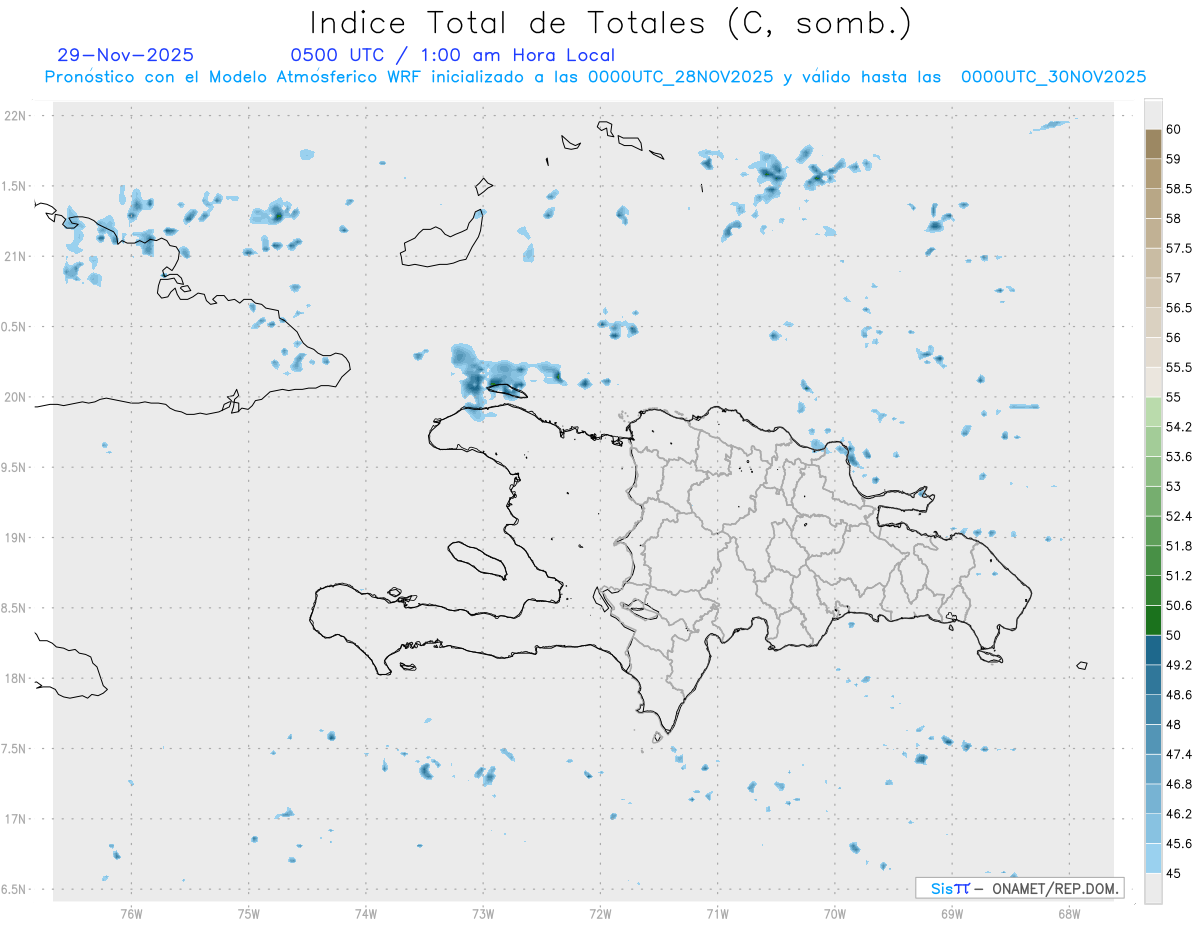Screen dimensions: 1200x927
Task: Click the colorbar value "51.8"
Action: (x=1179, y=546)
